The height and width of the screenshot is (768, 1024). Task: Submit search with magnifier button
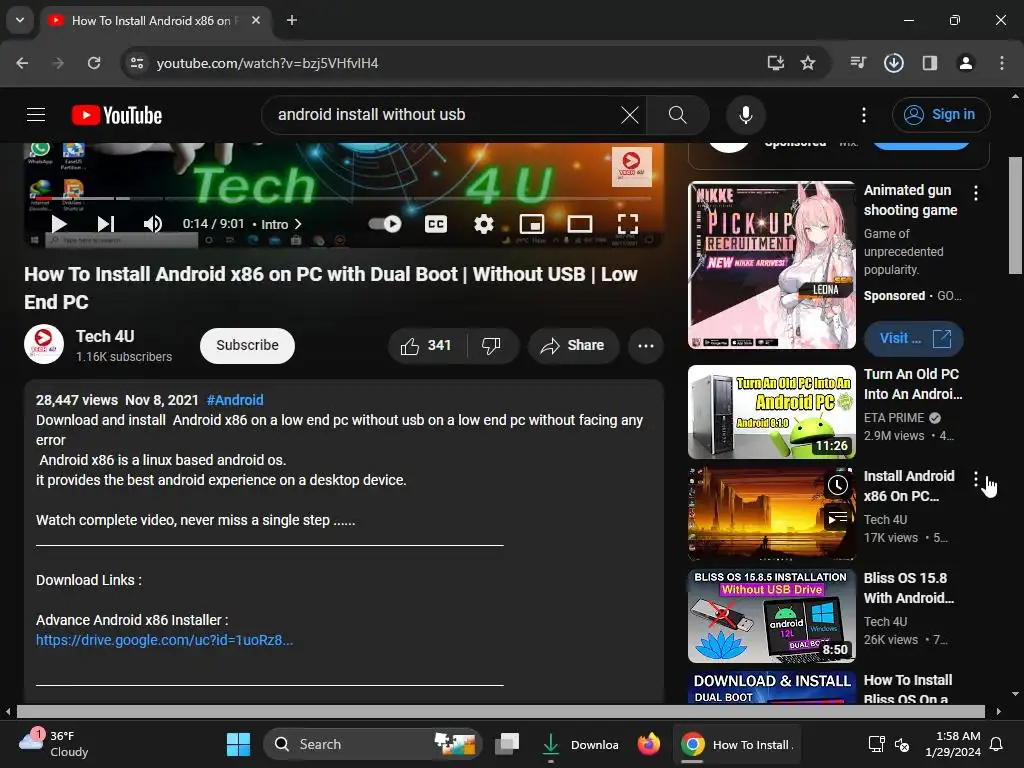click(678, 115)
